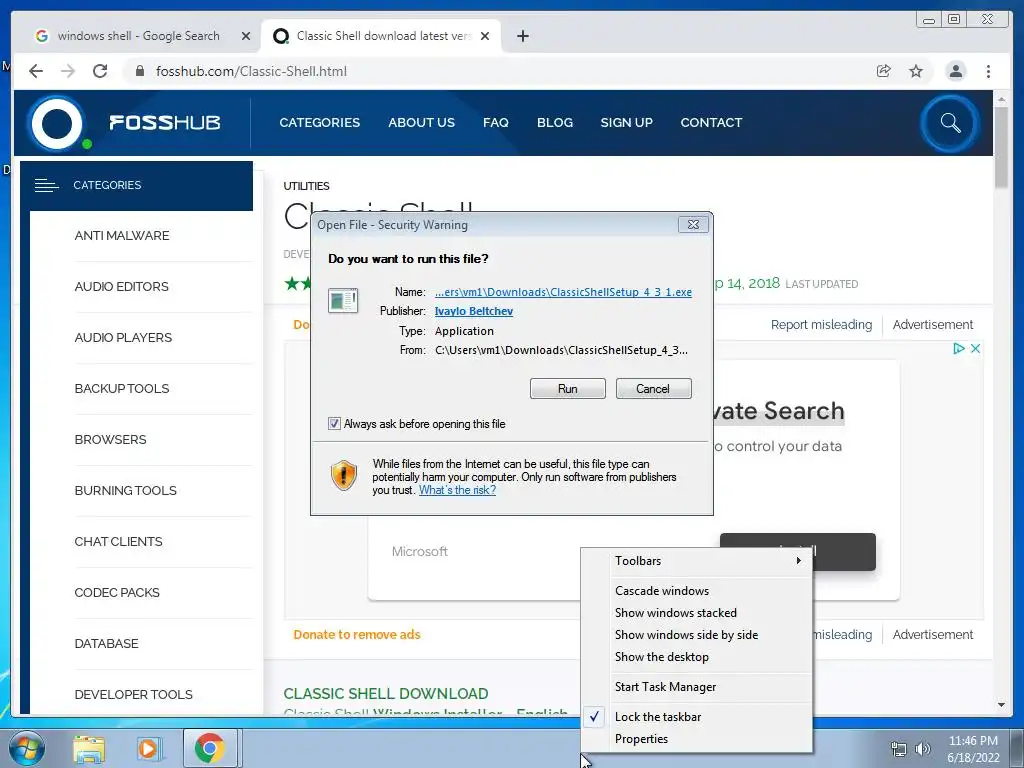
Task: Open Donate to remove ads link
Action: click(357, 635)
